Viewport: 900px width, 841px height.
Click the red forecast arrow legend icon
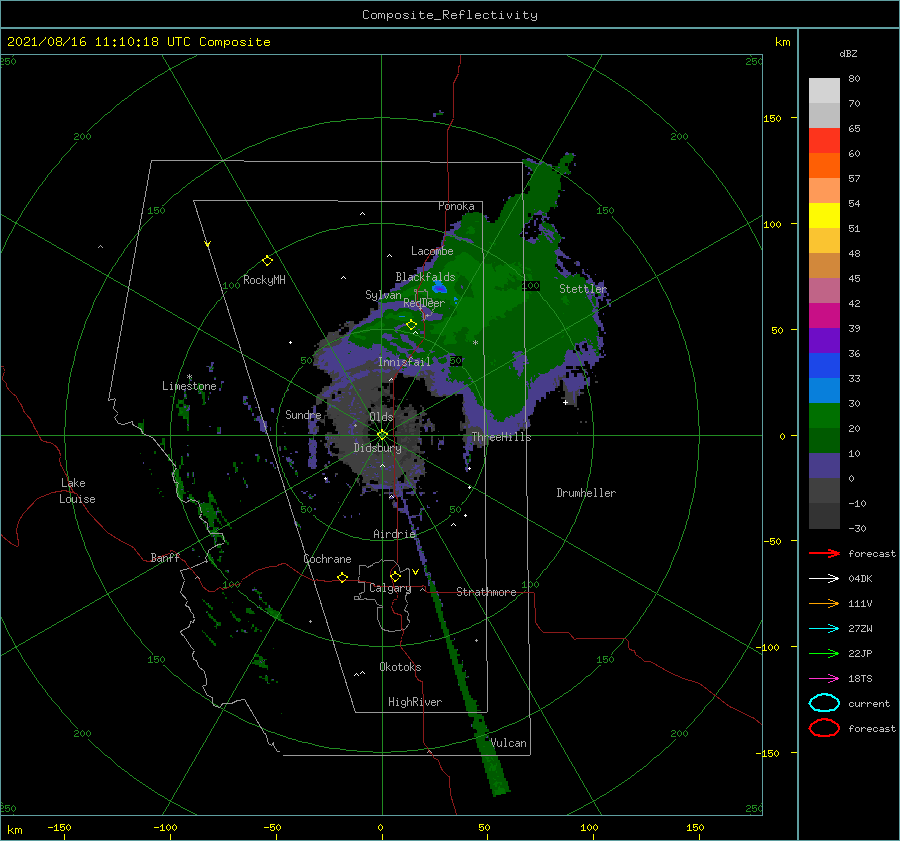point(824,553)
